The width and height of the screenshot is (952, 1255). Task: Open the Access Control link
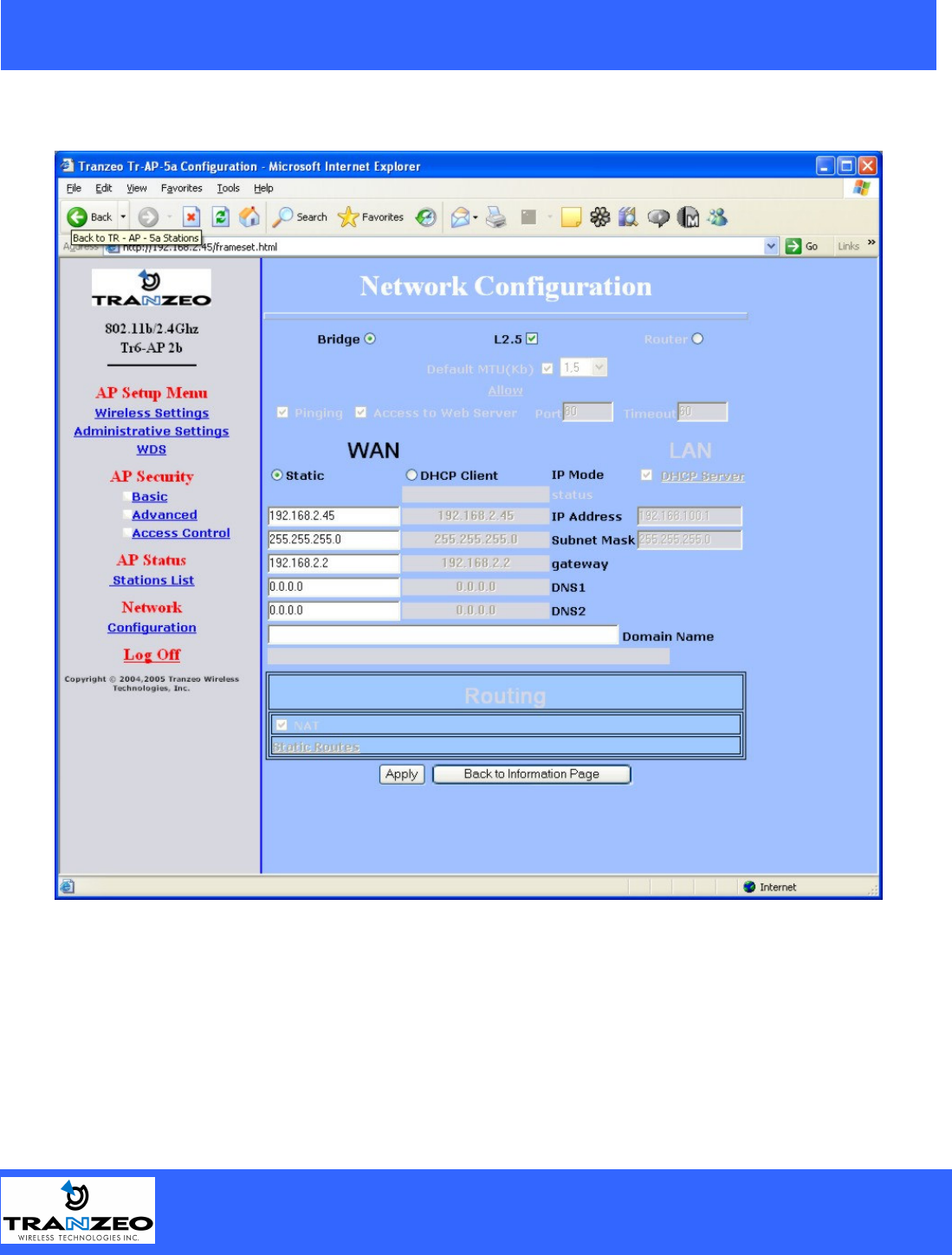181,533
